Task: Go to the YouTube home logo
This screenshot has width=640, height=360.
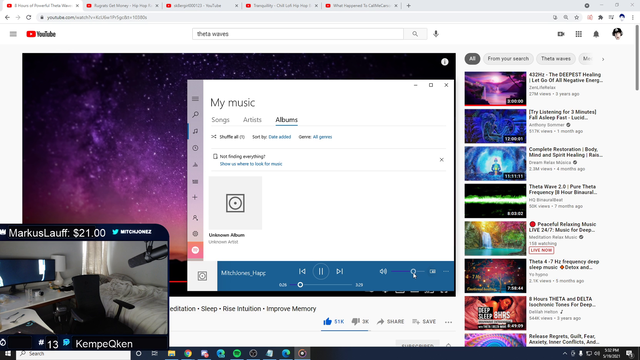Action: (x=41, y=34)
